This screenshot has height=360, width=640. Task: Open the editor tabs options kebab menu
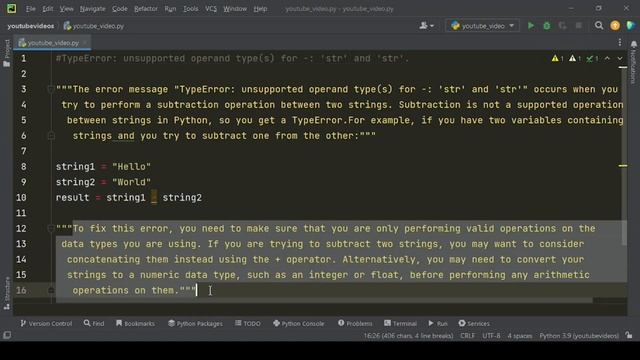[x=620, y=42]
